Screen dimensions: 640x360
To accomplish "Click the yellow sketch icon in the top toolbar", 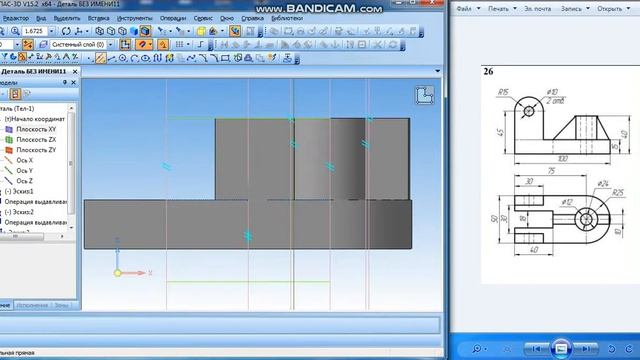I will (201, 31).
